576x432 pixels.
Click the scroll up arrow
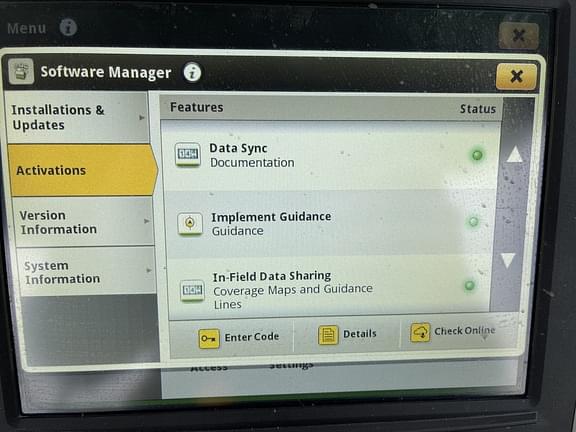pos(514,154)
